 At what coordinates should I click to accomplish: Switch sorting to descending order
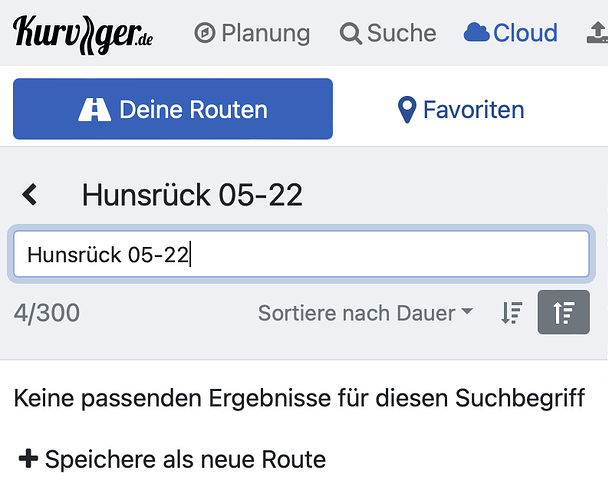point(512,313)
